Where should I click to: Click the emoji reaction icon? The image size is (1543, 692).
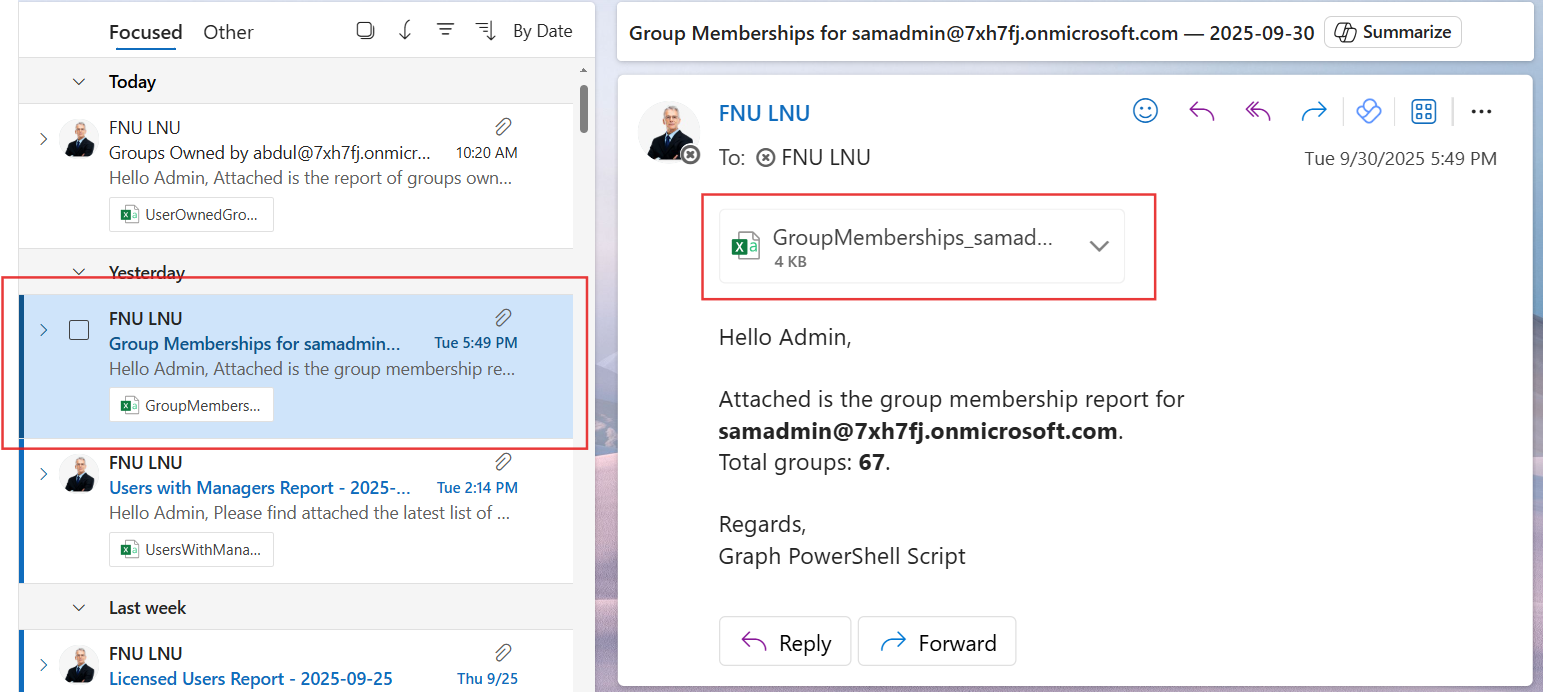click(x=1145, y=111)
